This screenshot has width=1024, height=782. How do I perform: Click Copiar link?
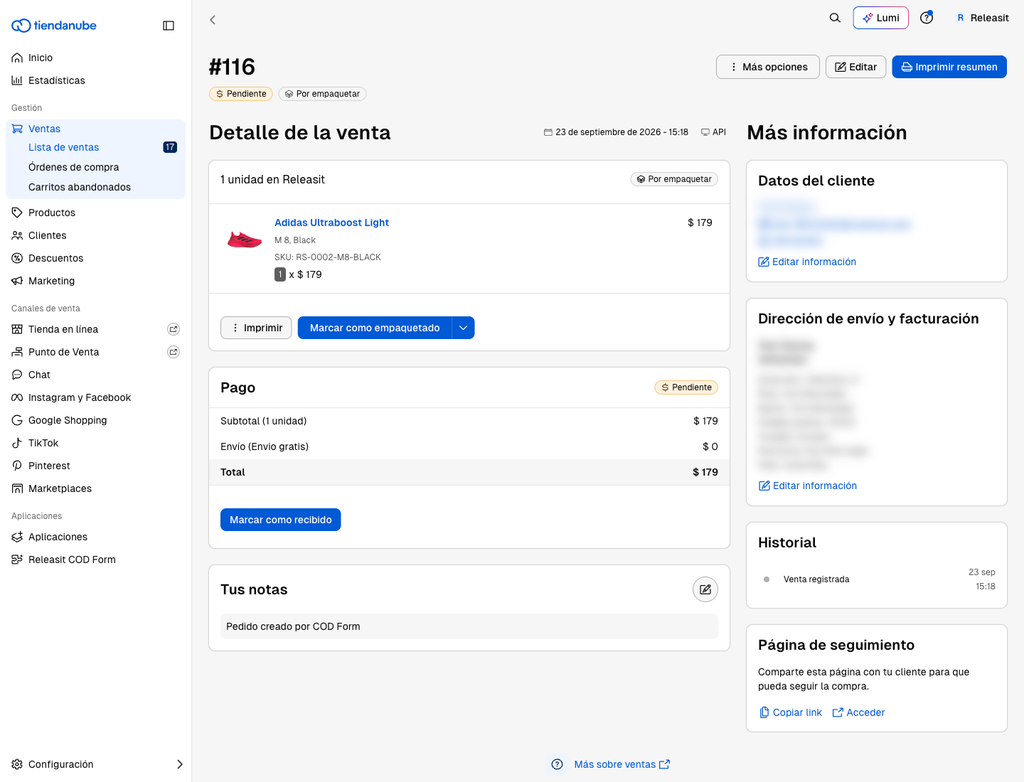(x=790, y=713)
